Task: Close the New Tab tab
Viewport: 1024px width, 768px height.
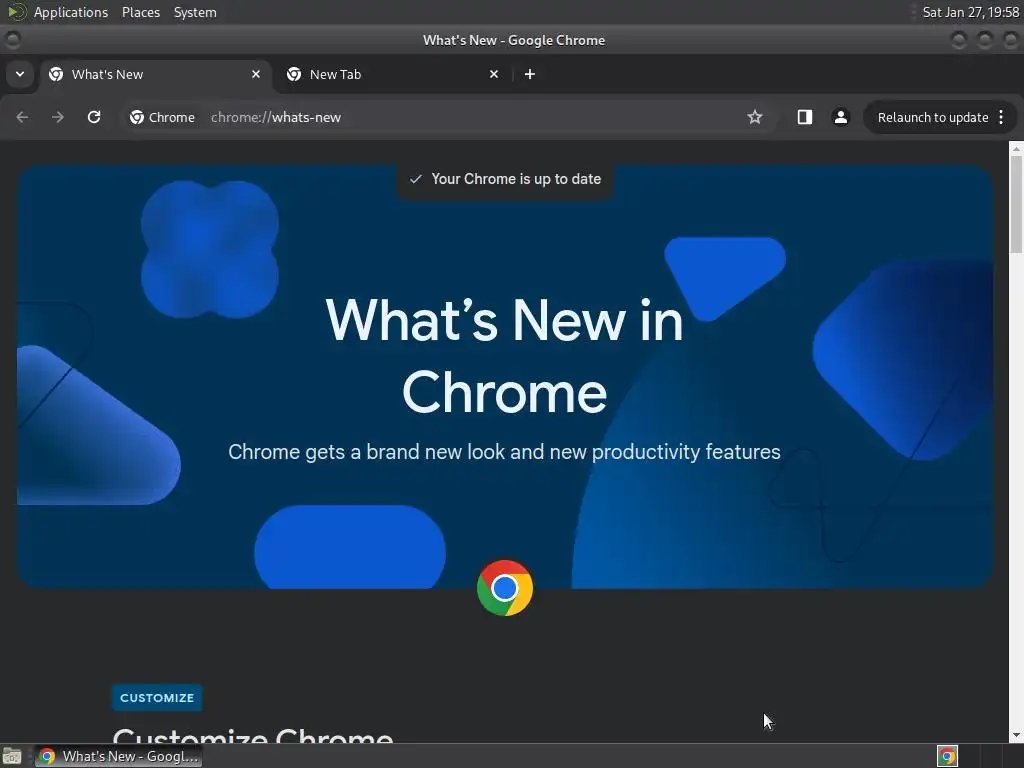Action: tap(494, 74)
